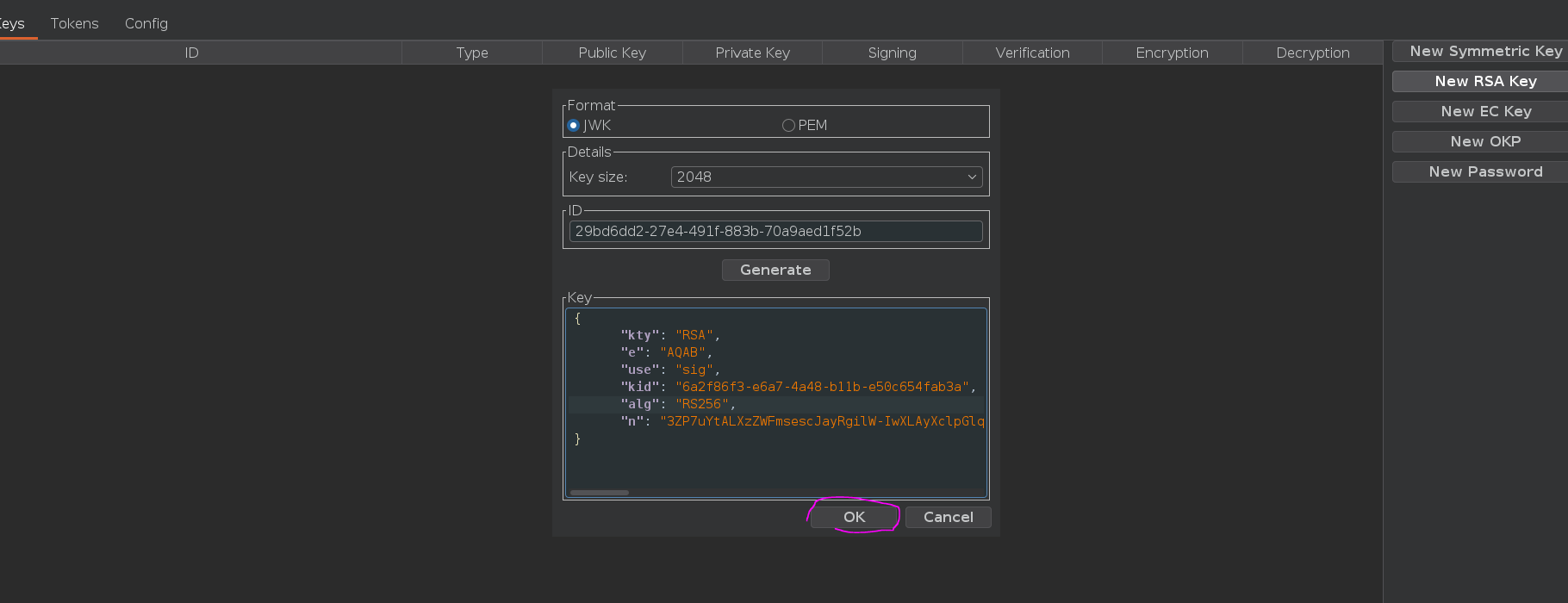Click the Encryption column header

(1173, 53)
